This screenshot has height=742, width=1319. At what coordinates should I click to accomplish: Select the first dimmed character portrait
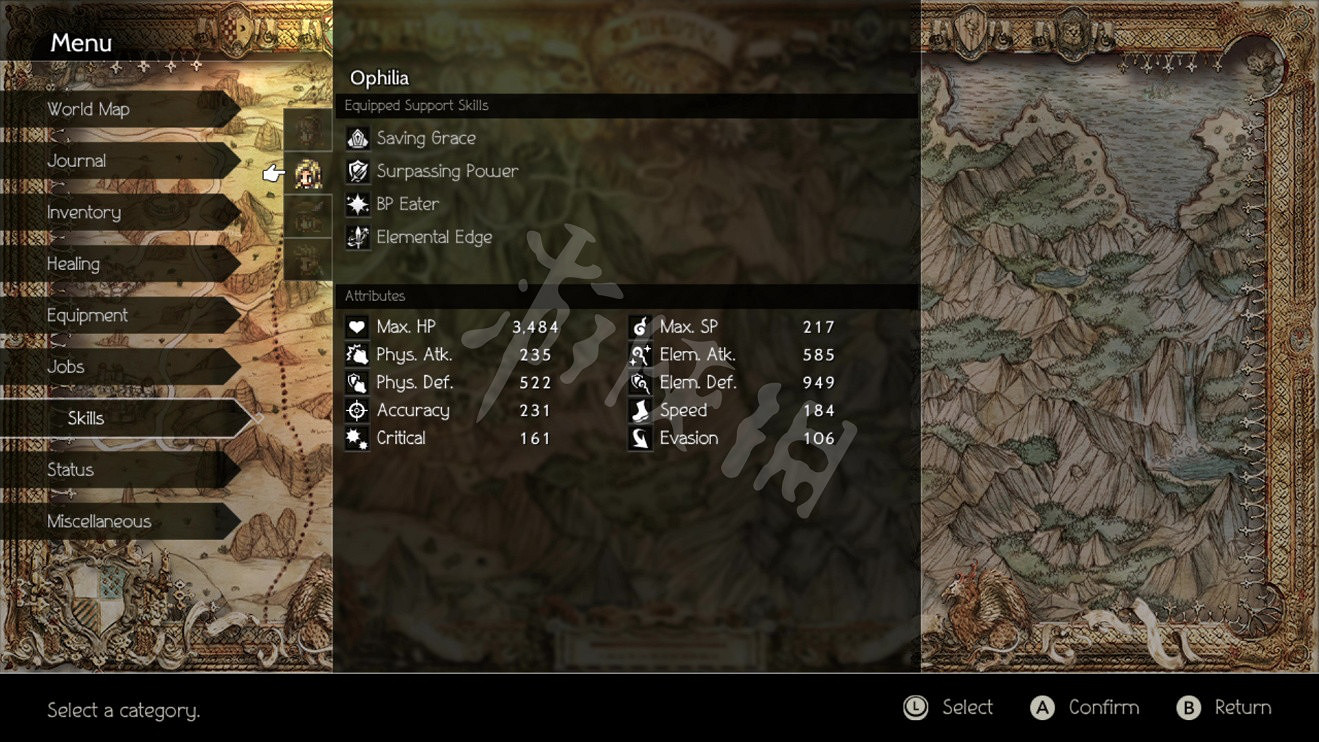tap(308, 129)
